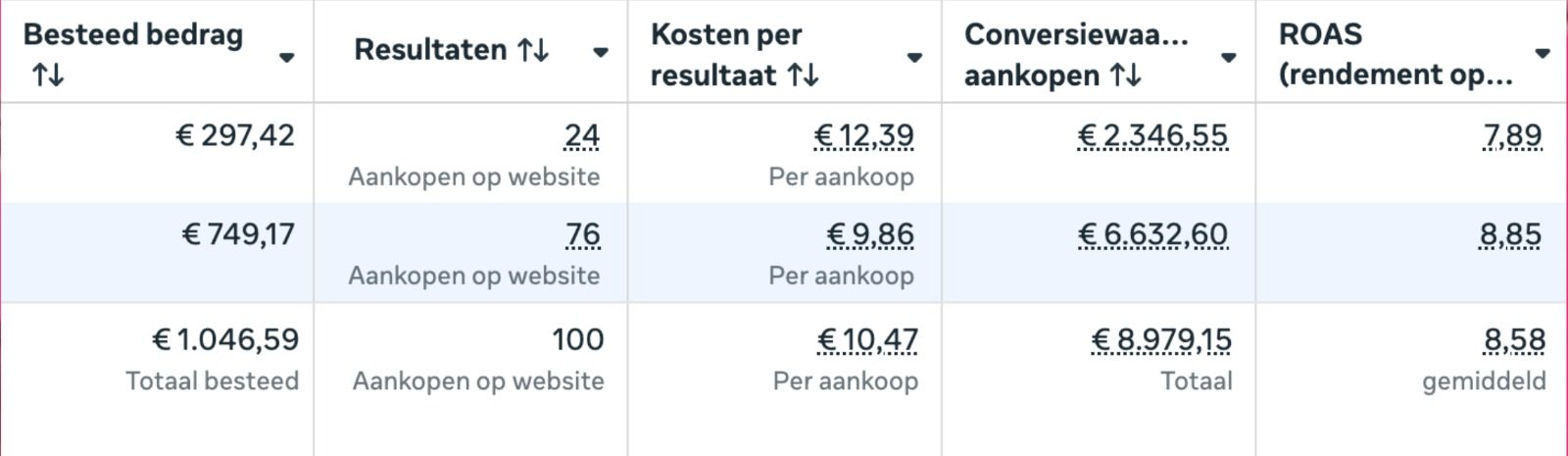Click sort arrows next to Resultaten
The image size is (1568, 456).
point(533,50)
